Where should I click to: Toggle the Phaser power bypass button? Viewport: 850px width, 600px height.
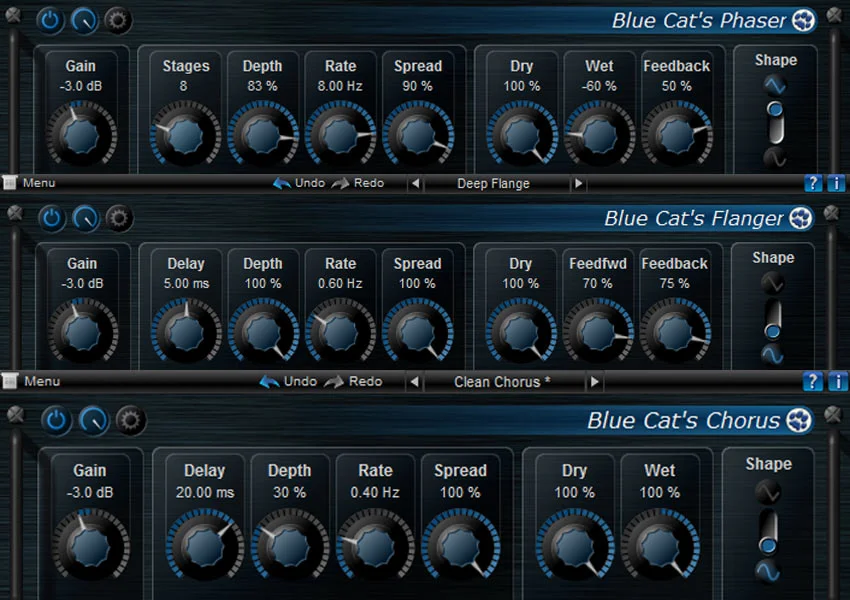point(50,21)
